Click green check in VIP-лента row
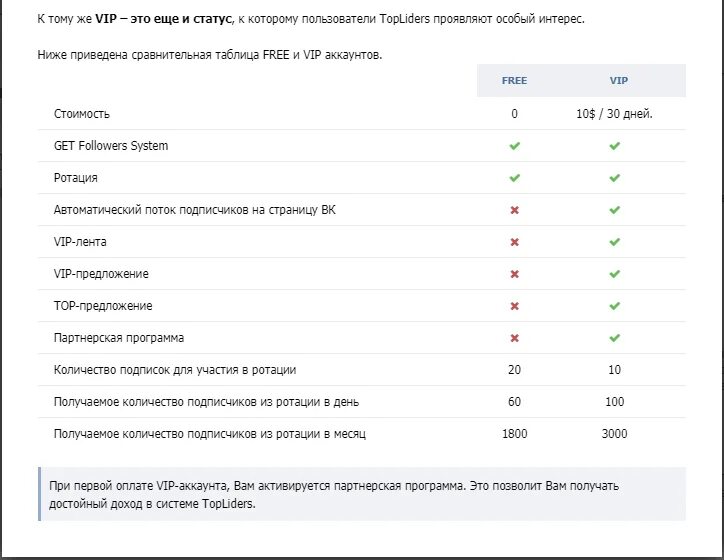This screenshot has width=724, height=560. pyautogui.click(x=614, y=242)
